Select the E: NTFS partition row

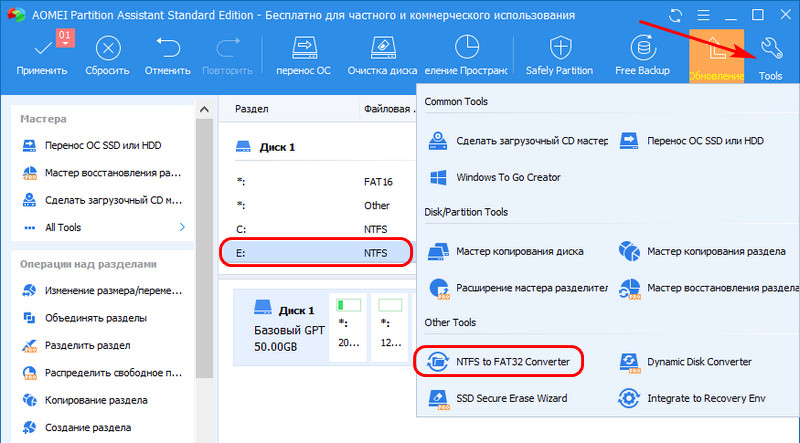[316, 253]
